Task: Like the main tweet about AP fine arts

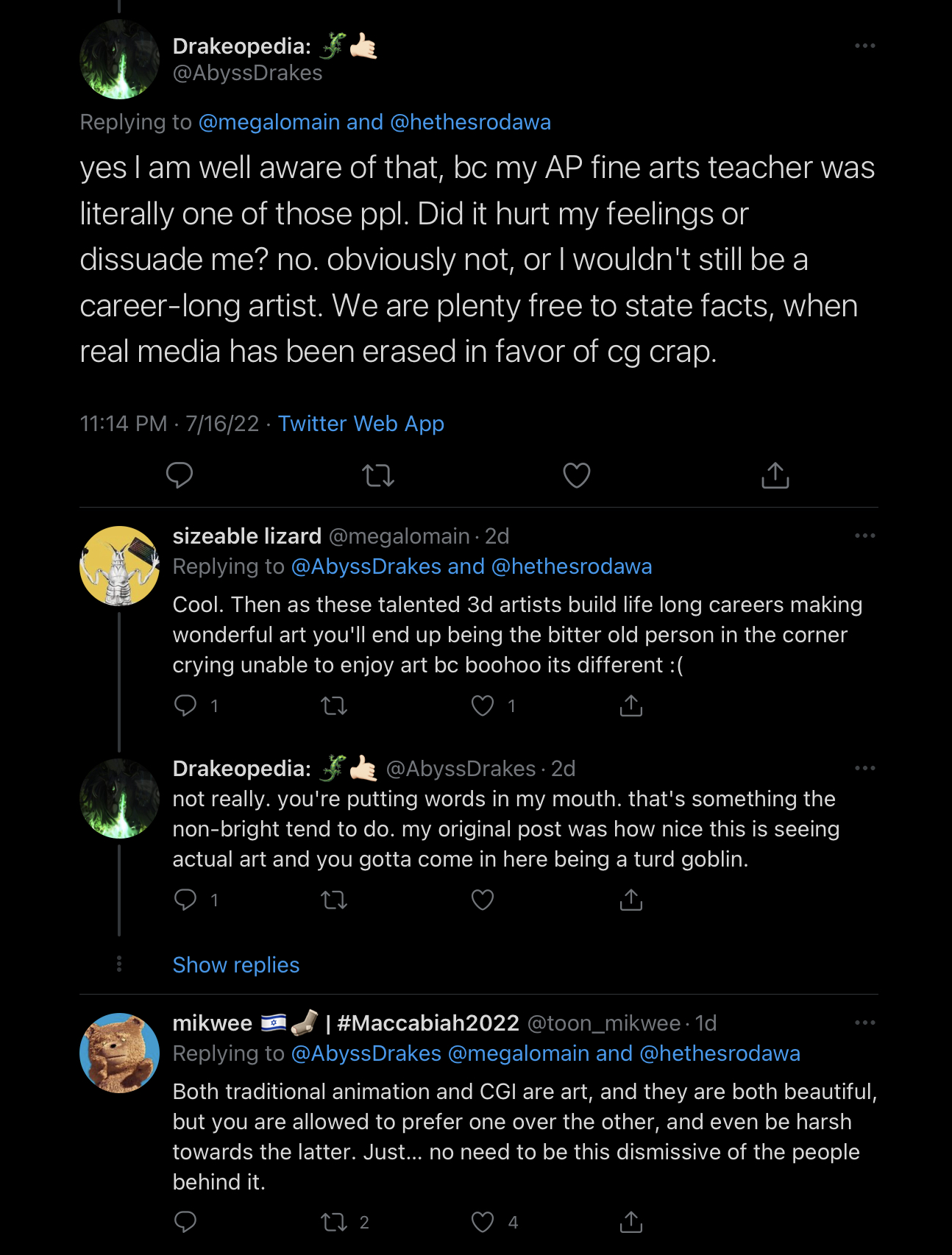Action: tap(577, 475)
